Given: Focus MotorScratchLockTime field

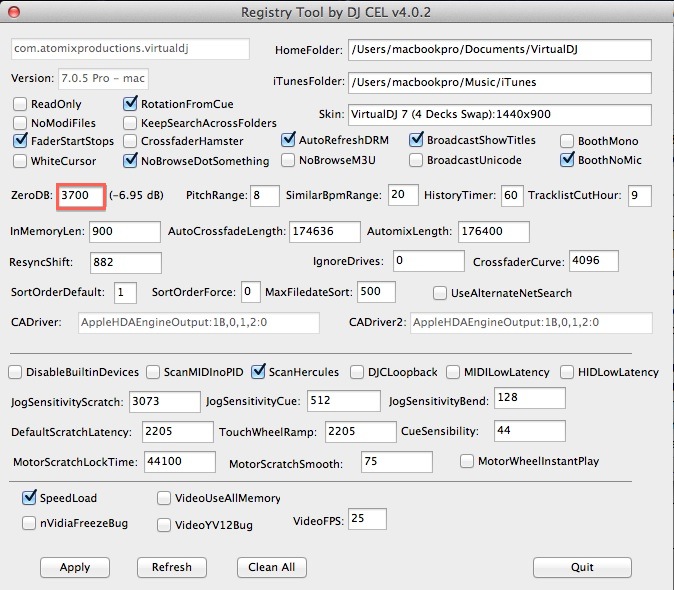Looking at the screenshot, I should coord(180,462).
